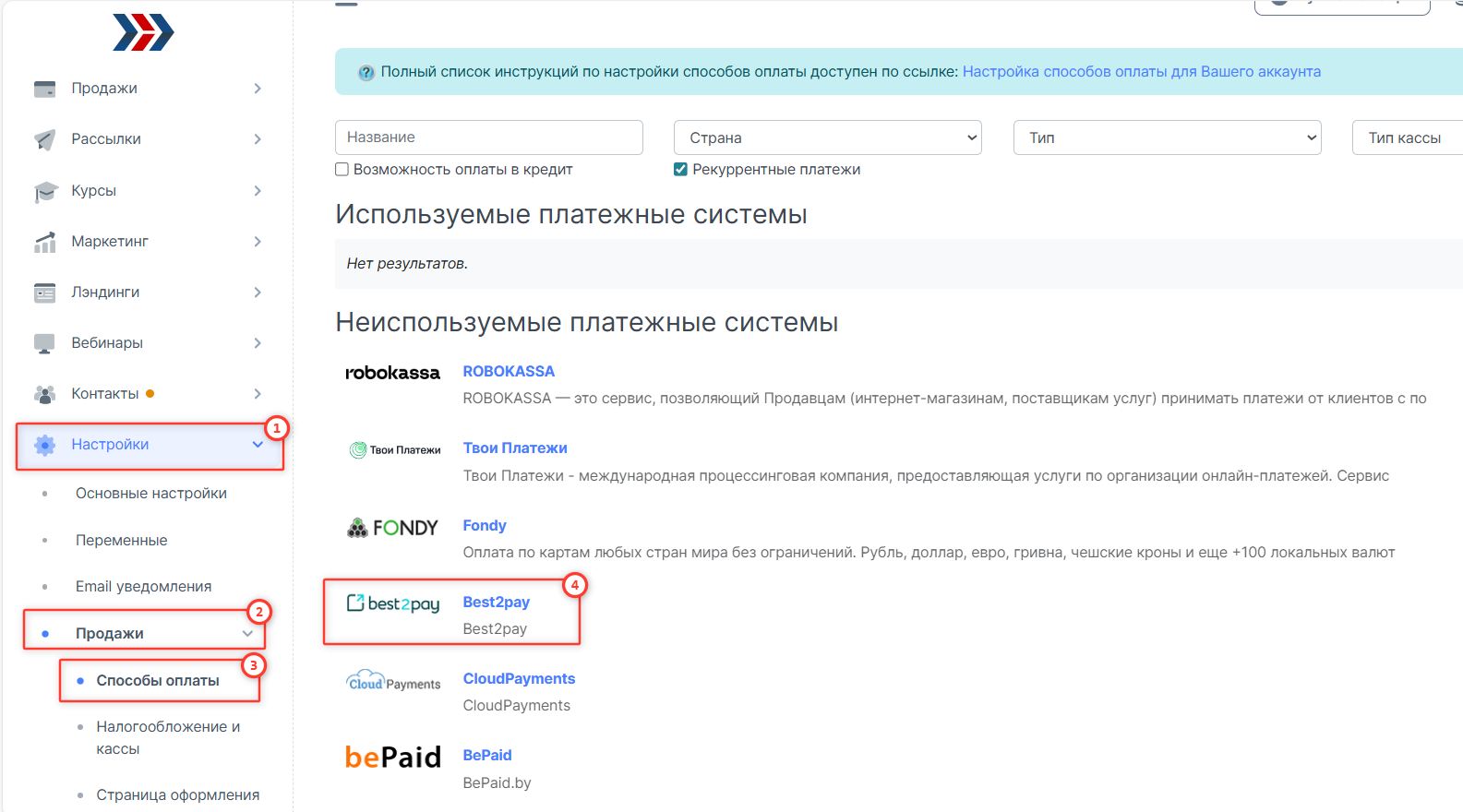Uncheck Рекуррентные платежи checkbox
Image resolution: width=1463 pixels, height=812 pixels.
coord(680,170)
